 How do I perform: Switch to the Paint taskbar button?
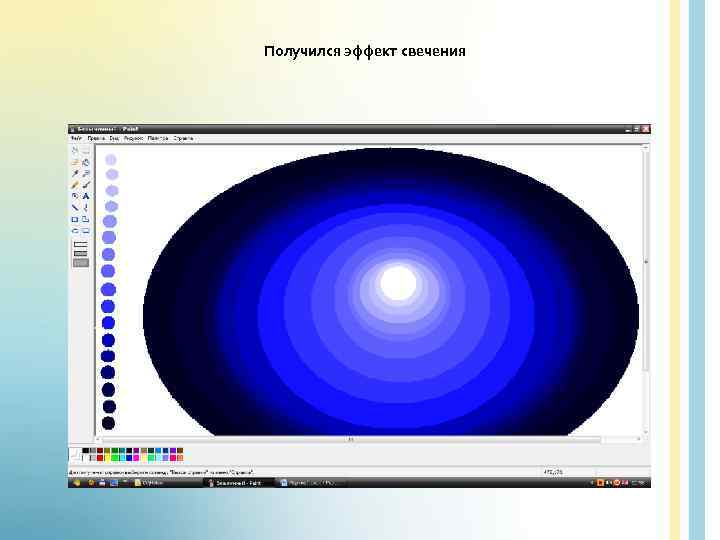tap(238, 483)
